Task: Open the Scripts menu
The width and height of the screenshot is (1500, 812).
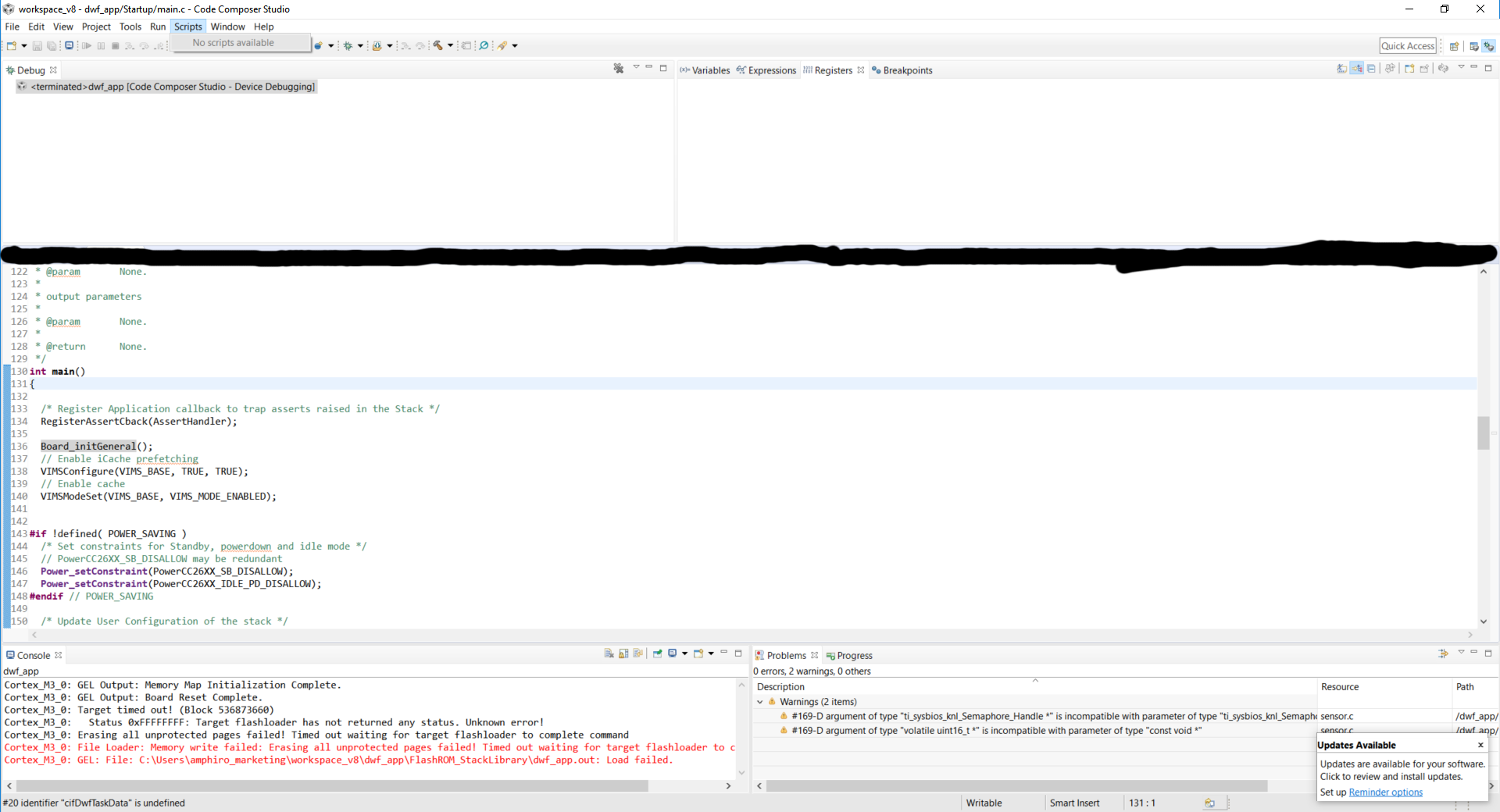Action: (188, 26)
